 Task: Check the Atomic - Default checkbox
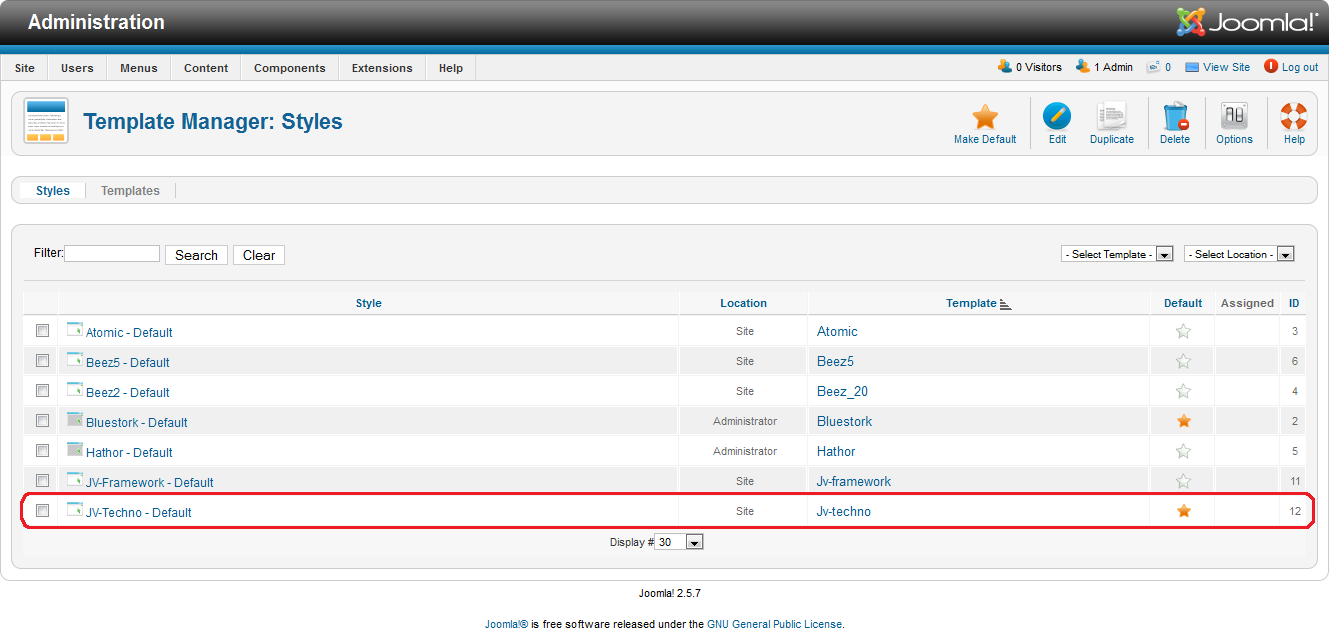tap(42, 330)
